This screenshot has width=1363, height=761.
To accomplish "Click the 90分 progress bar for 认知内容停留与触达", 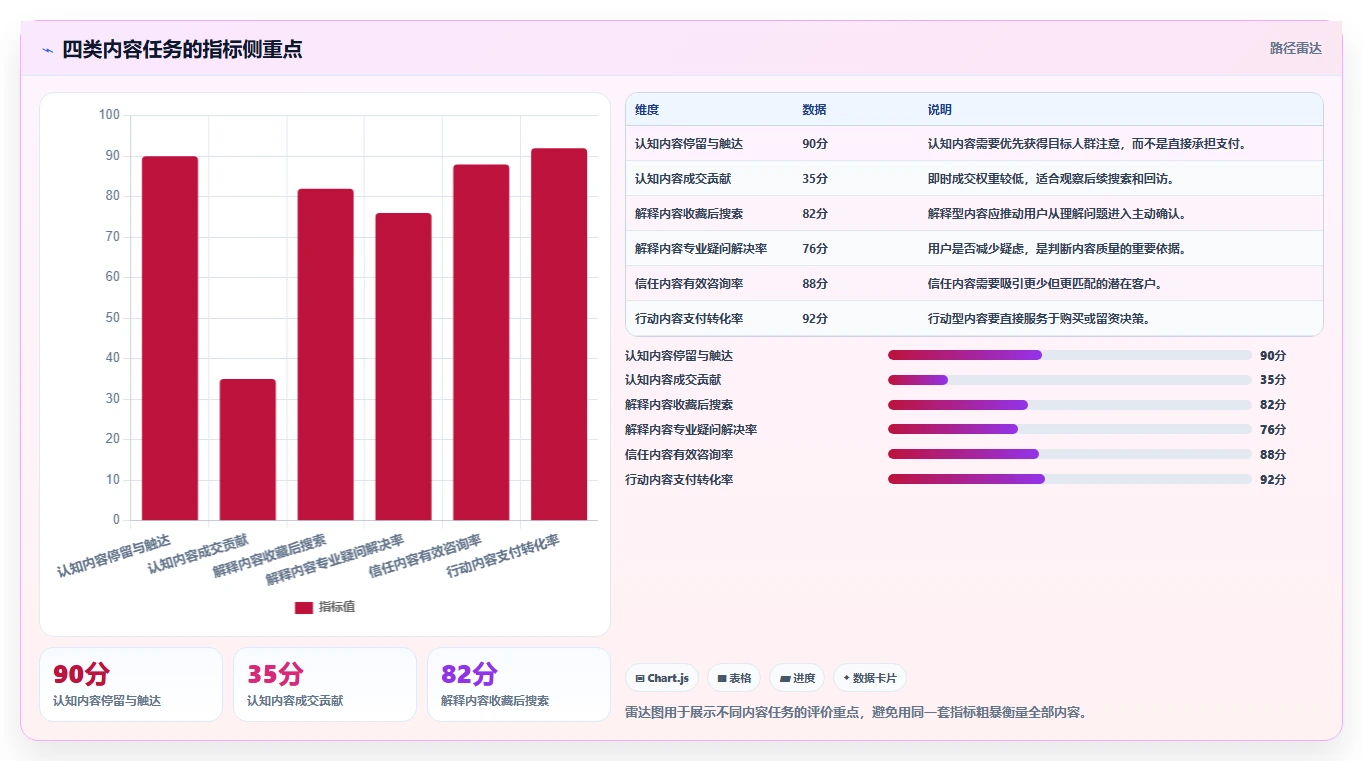I will coord(1070,355).
